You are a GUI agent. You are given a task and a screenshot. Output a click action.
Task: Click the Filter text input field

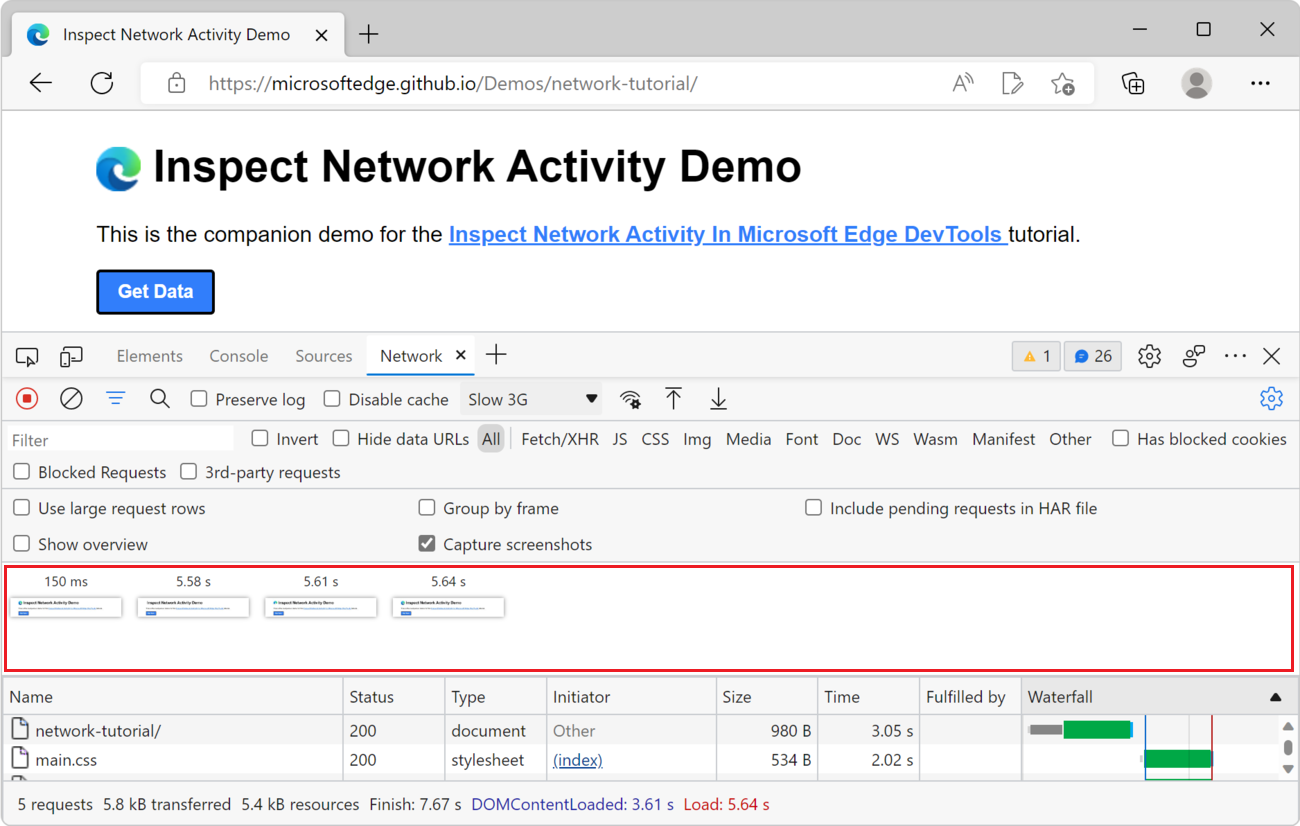[x=121, y=440]
